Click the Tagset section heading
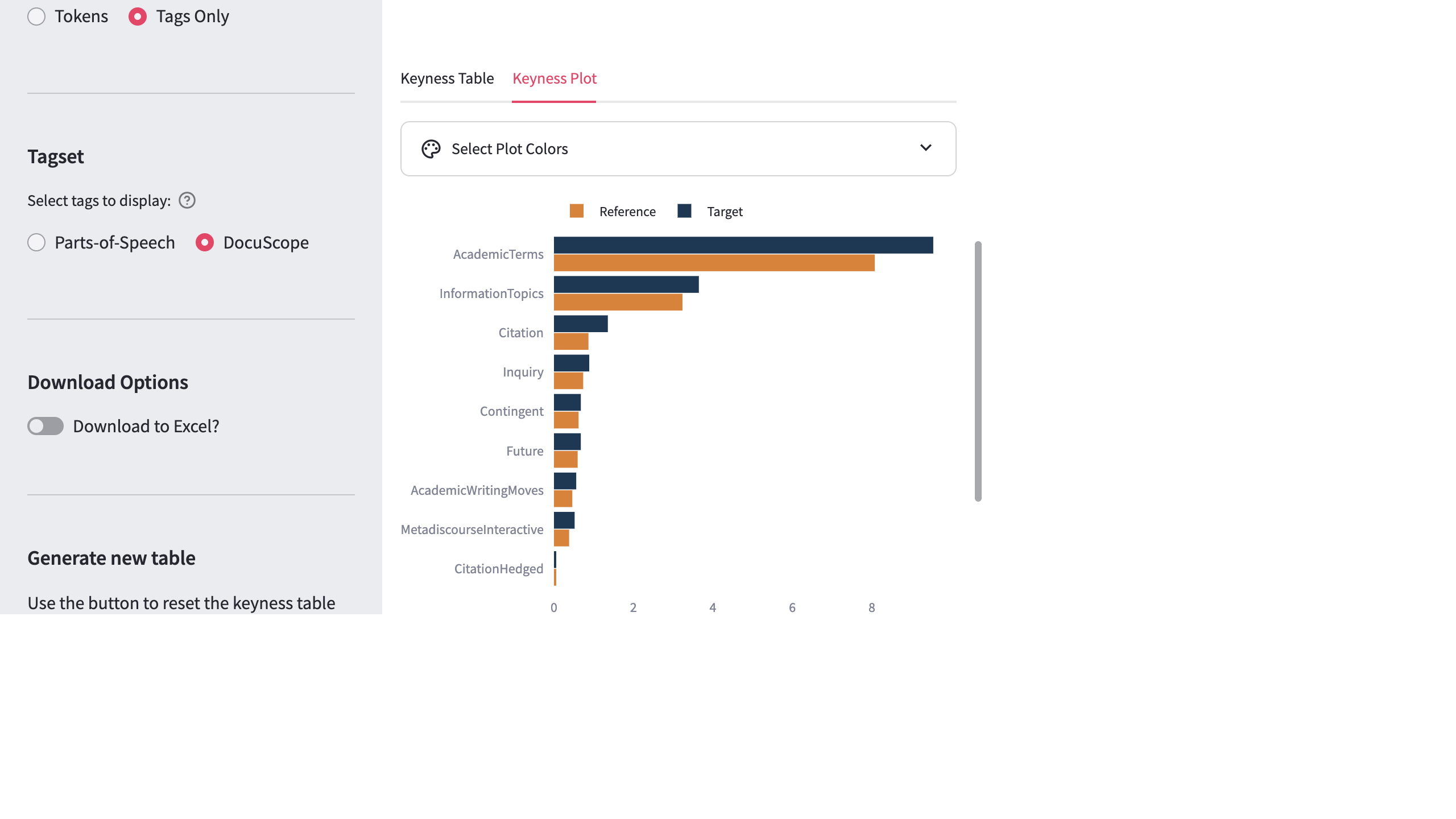Viewport: 1456px width, 819px height. pyautogui.click(x=56, y=156)
